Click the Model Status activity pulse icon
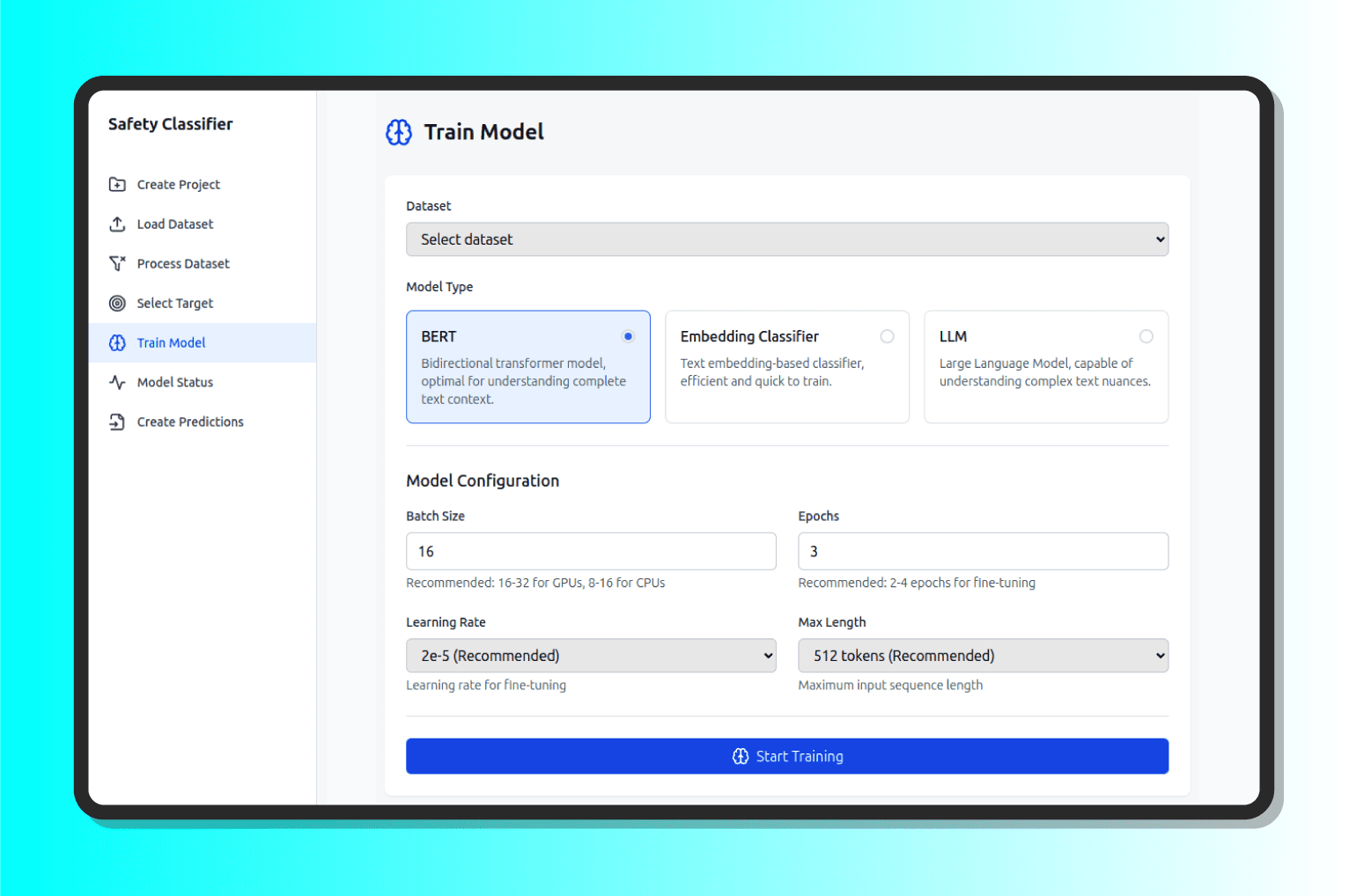 pyautogui.click(x=117, y=383)
